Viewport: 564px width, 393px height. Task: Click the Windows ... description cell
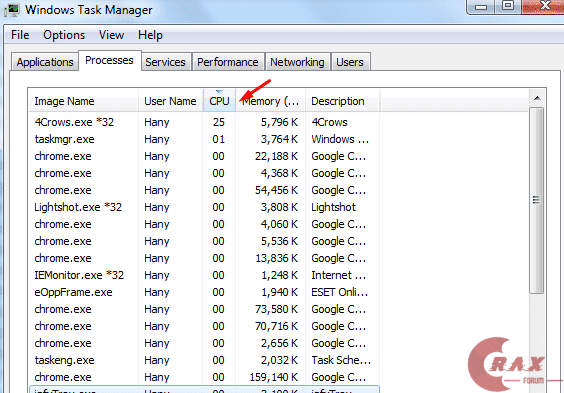(x=340, y=139)
